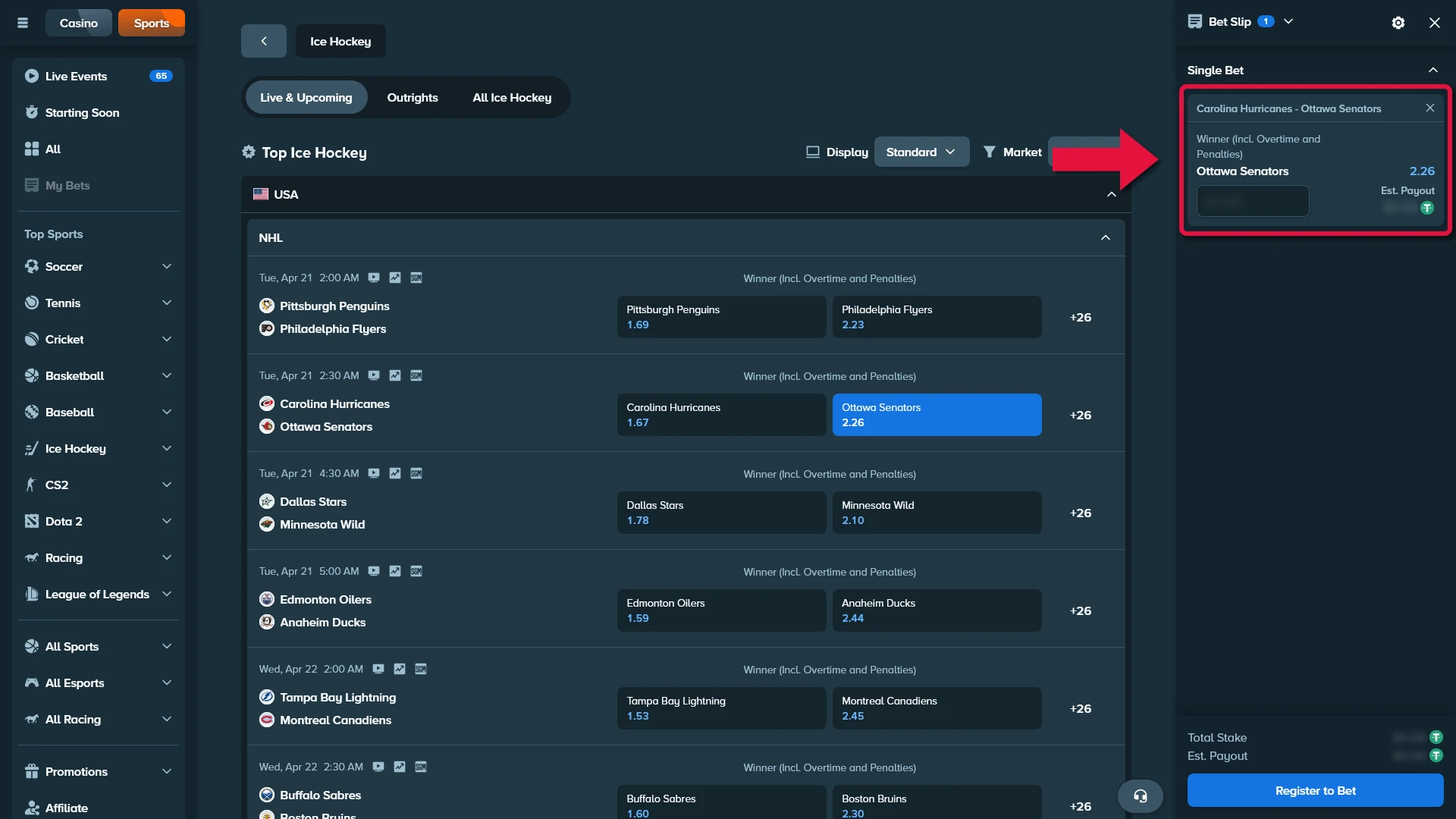Viewport: 1456px width, 819px height.
Task: Click the Market filter funnel icon
Action: pos(990,152)
